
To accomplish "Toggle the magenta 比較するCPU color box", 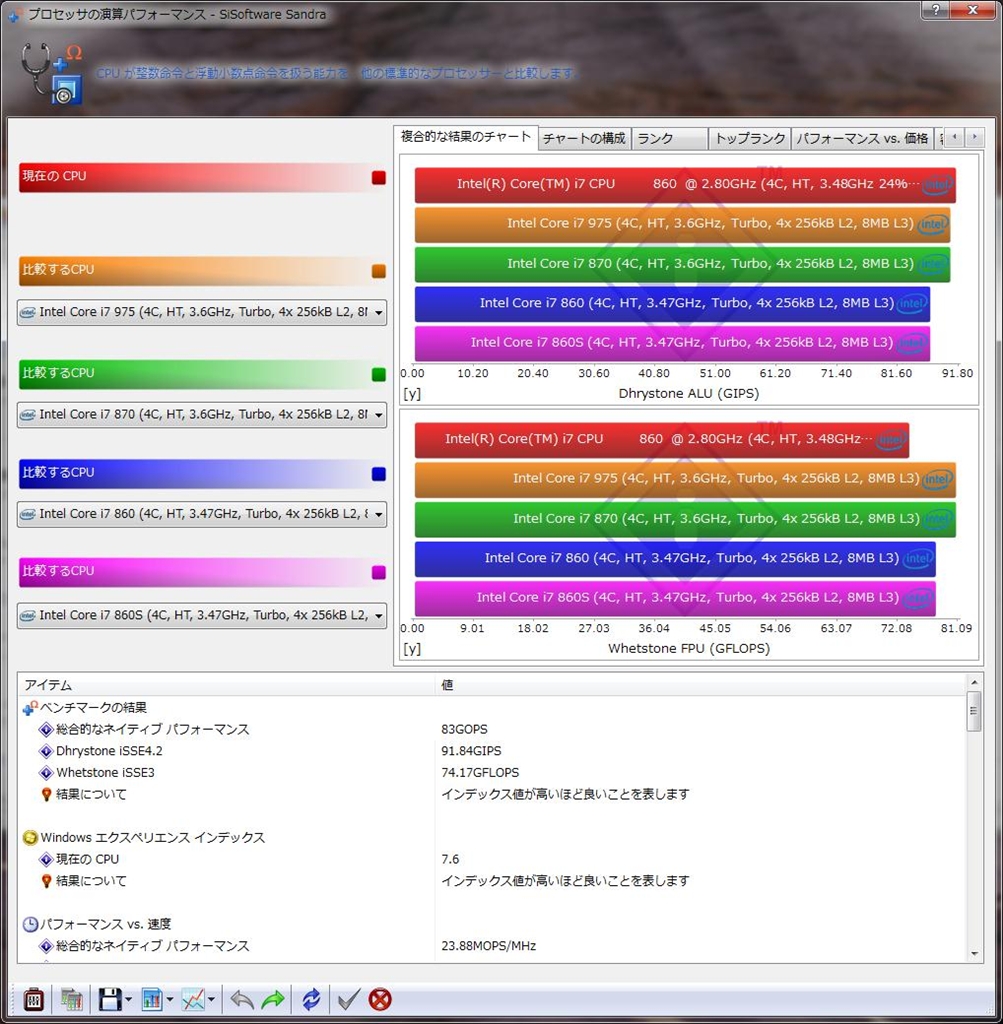I will (379, 573).
